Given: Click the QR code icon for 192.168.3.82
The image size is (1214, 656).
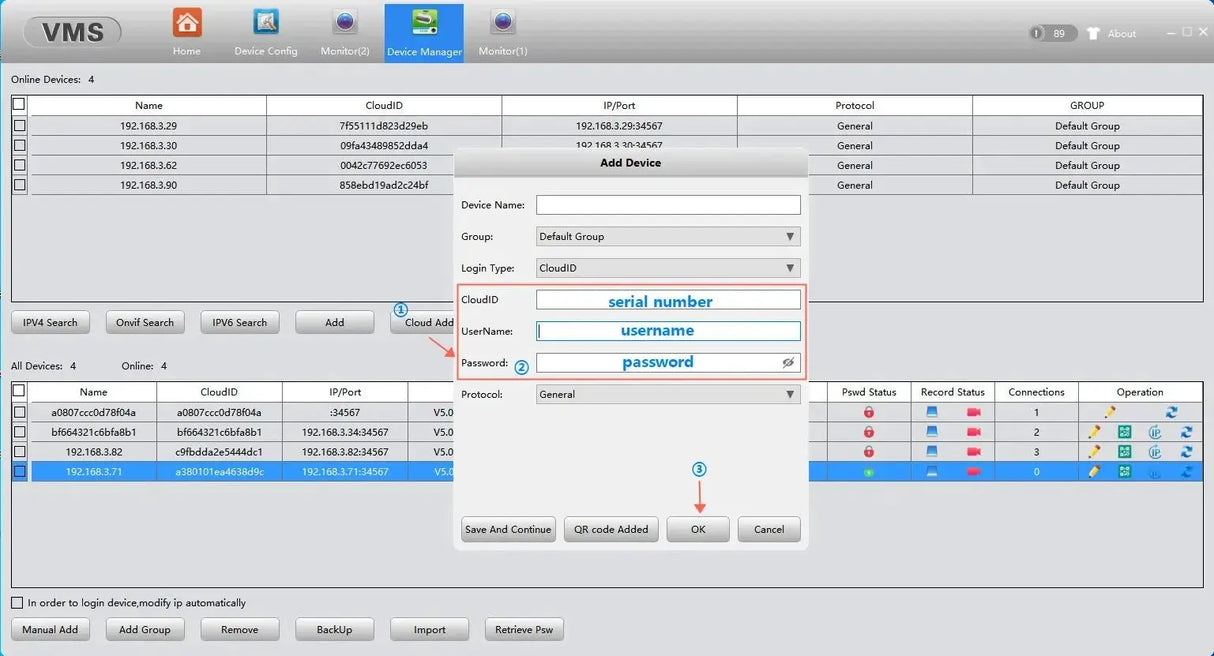Looking at the screenshot, I should pyautogui.click(x=1125, y=452).
